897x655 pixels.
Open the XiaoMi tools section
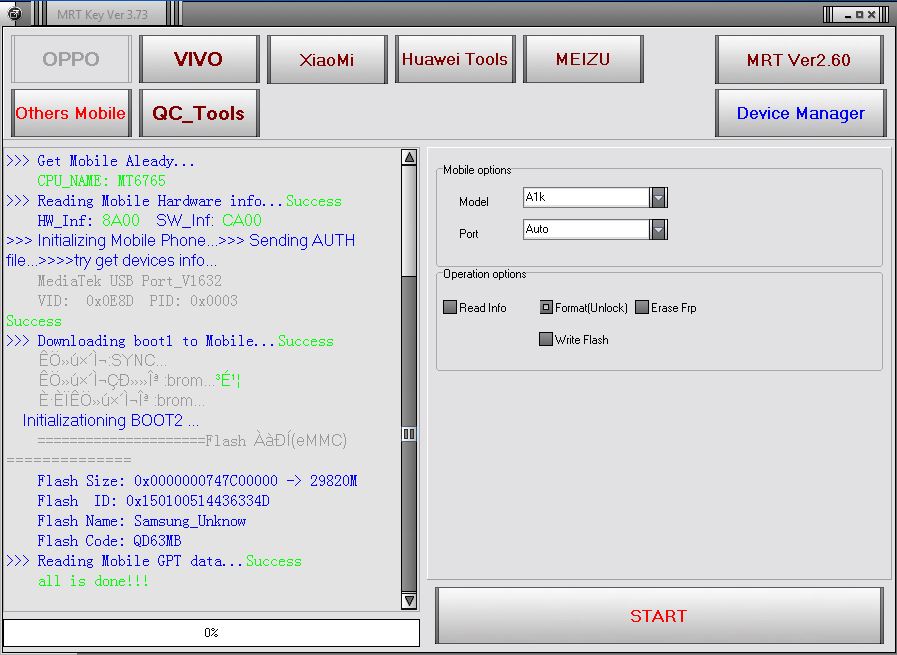(327, 59)
